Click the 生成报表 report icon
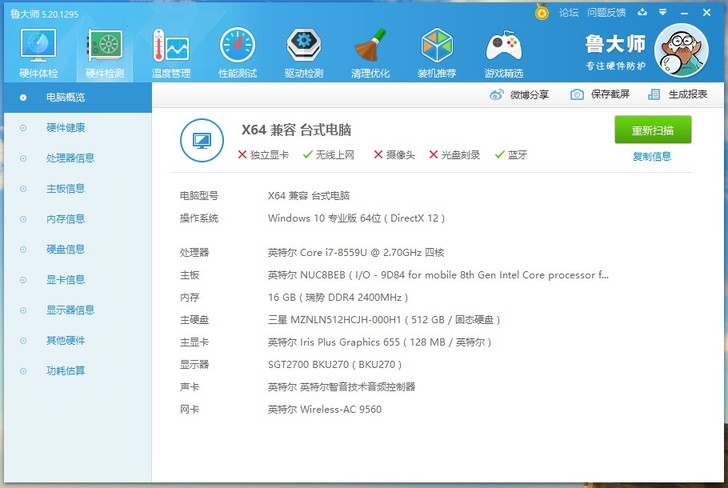The width and height of the screenshot is (728, 488). (x=654, y=95)
